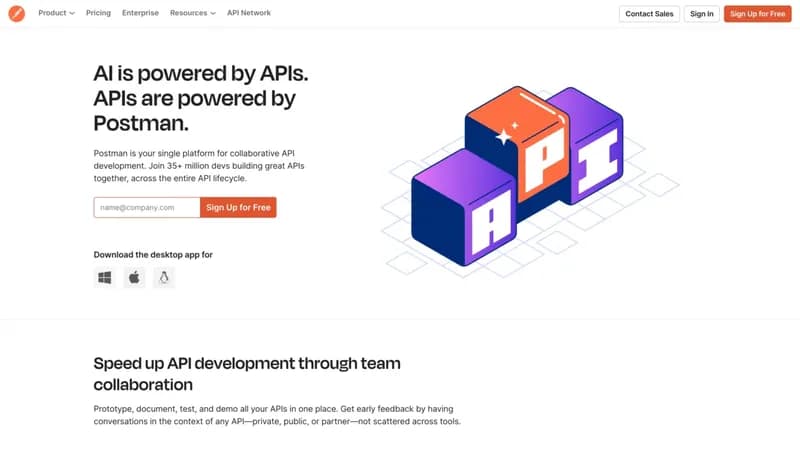800x458 pixels.
Task: Click the API blocks hero illustration
Action: 531,181
